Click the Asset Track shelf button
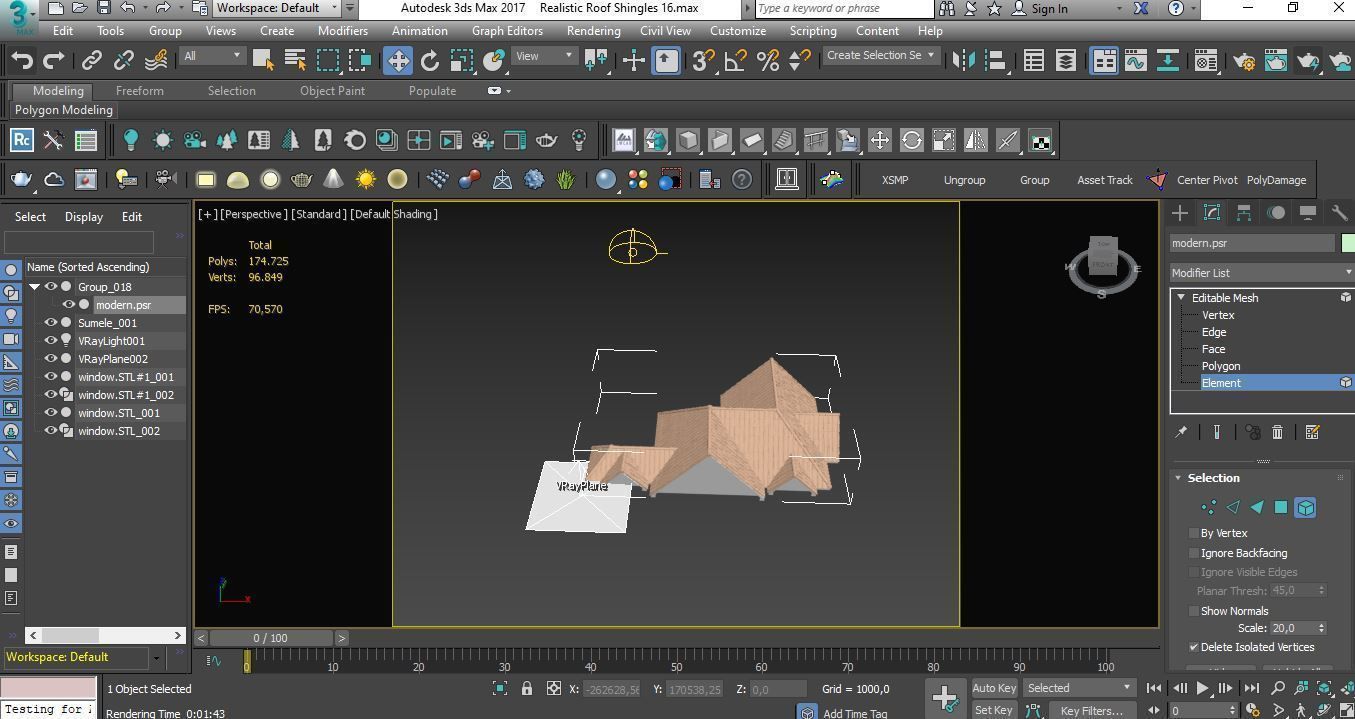 coord(1104,180)
